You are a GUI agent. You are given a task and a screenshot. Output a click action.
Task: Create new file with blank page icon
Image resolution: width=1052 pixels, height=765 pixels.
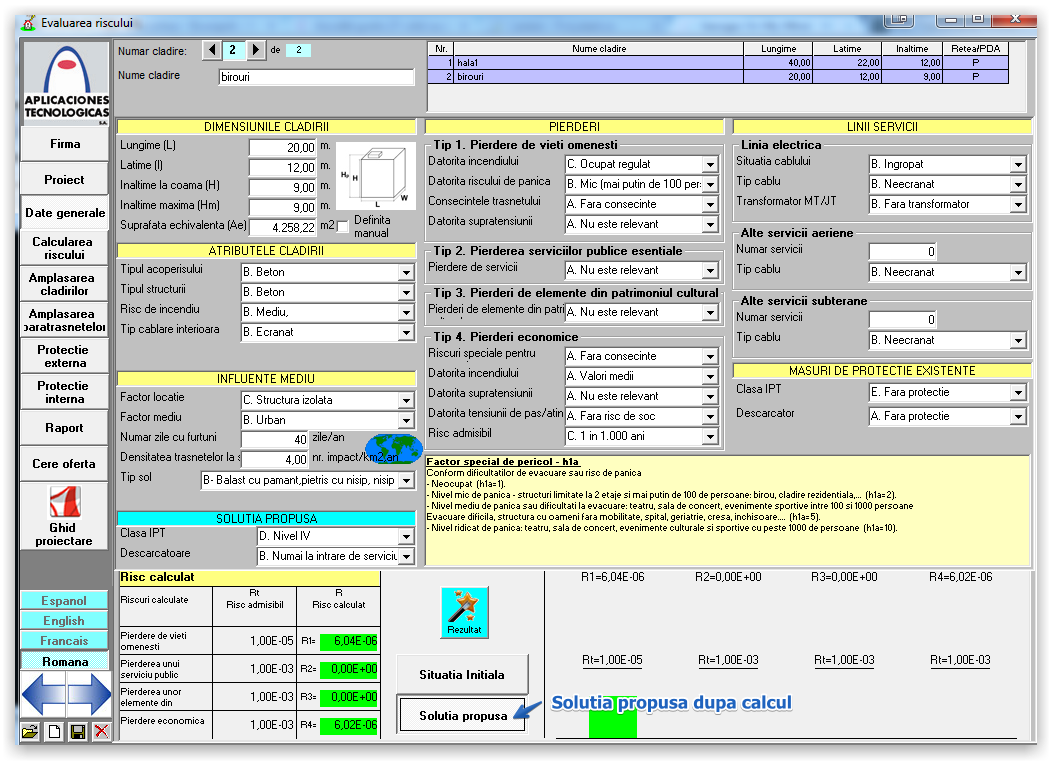tap(54, 731)
